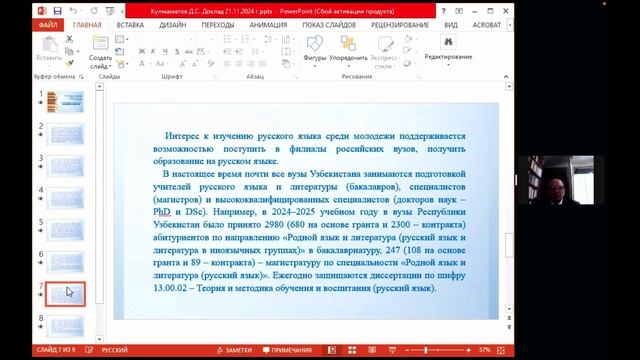Screen dimensions: 640x360
Task: Switch to the ВСТАВКА tab
Action: (x=130, y=25)
